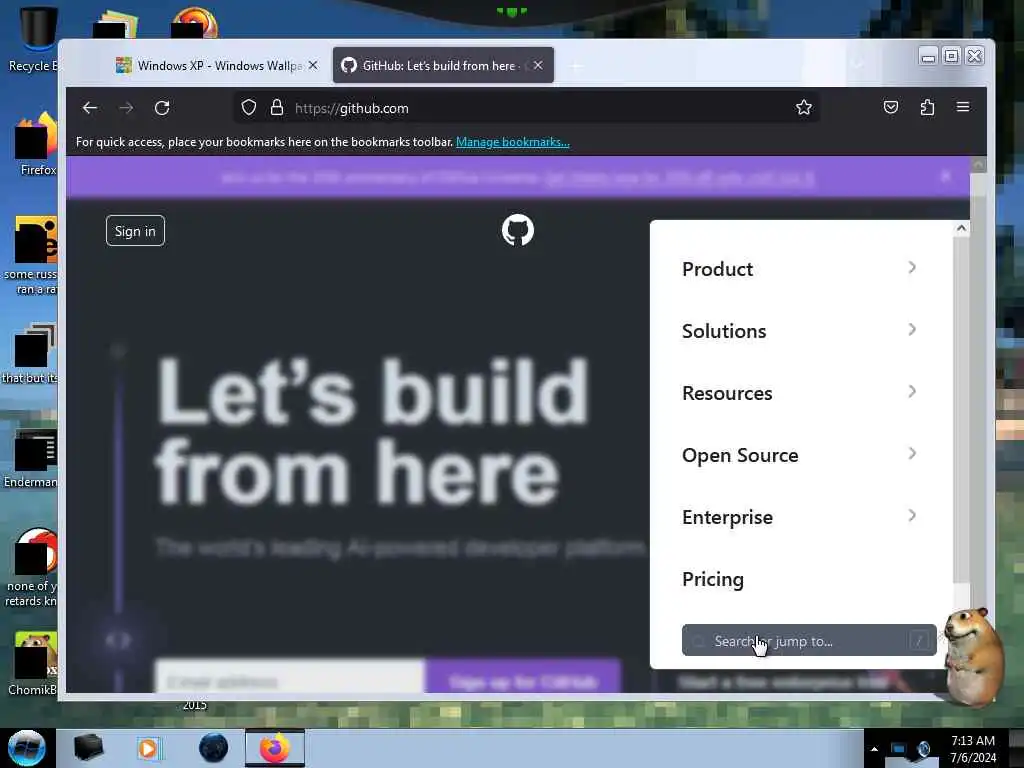Save page to Pocket
The height and width of the screenshot is (768, 1024).
891,107
